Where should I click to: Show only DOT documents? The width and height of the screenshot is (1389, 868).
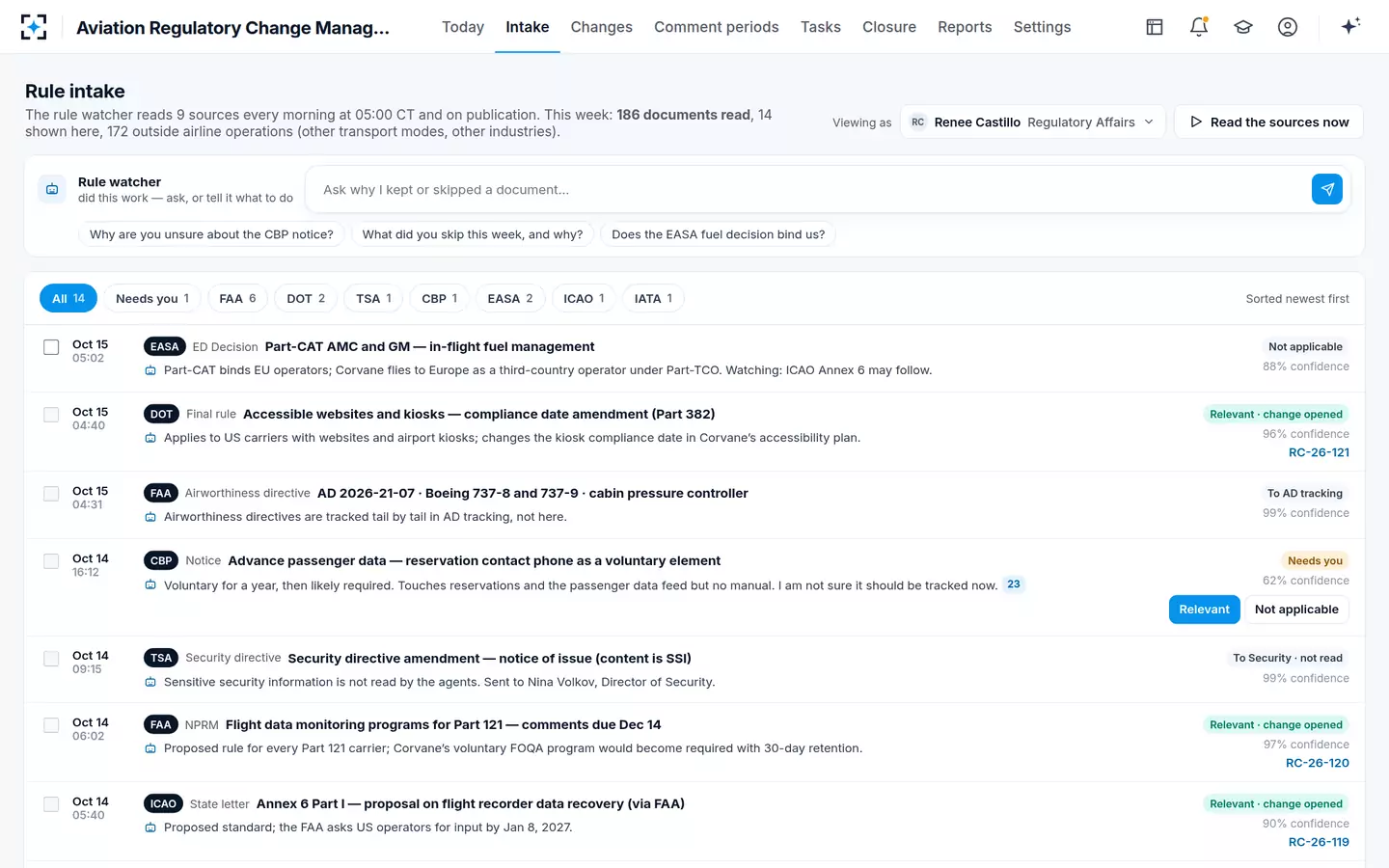tap(306, 299)
